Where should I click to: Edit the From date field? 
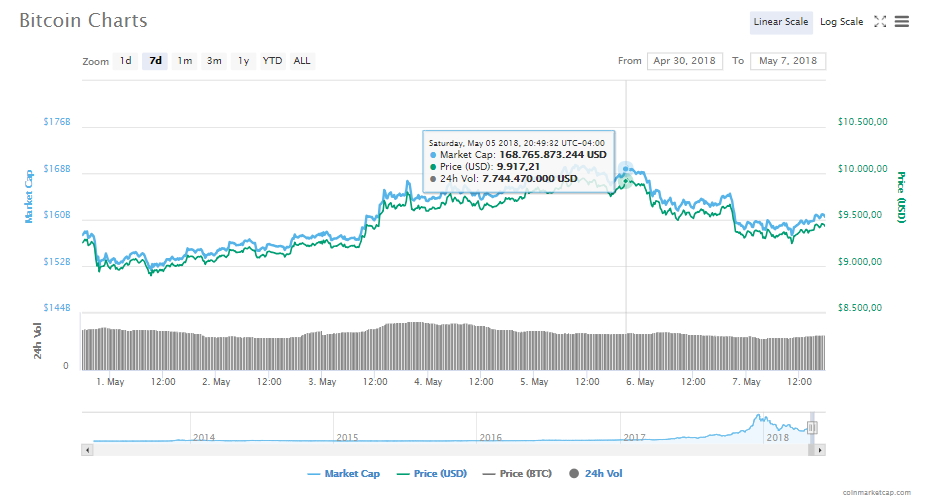[685, 61]
